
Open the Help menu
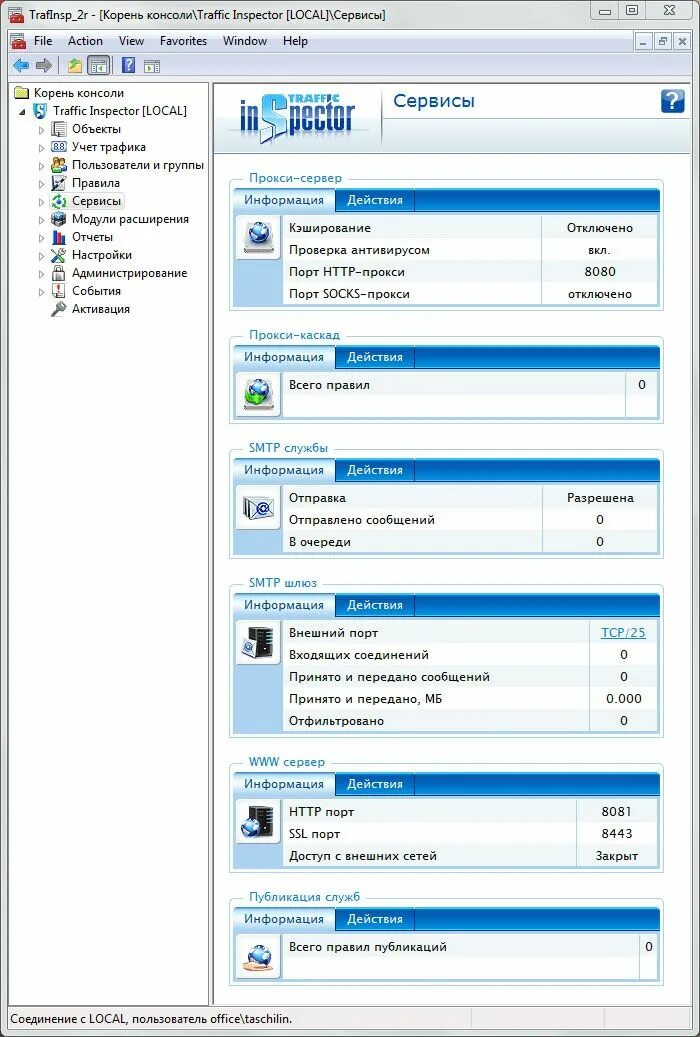(295, 41)
